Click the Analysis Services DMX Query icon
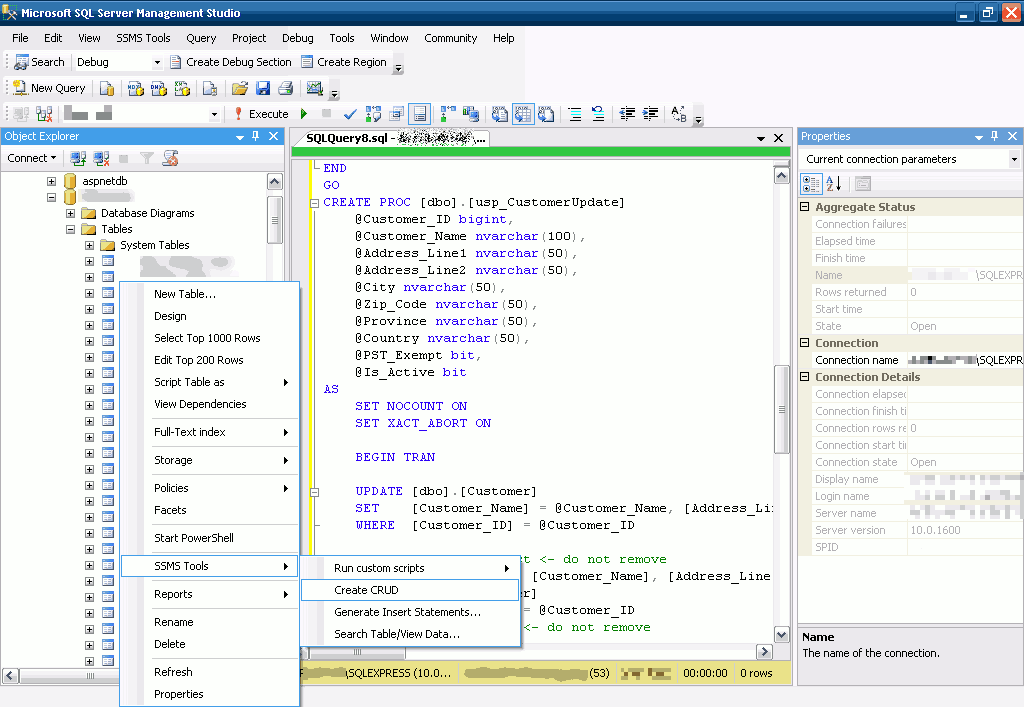This screenshot has width=1024, height=707. (159, 88)
